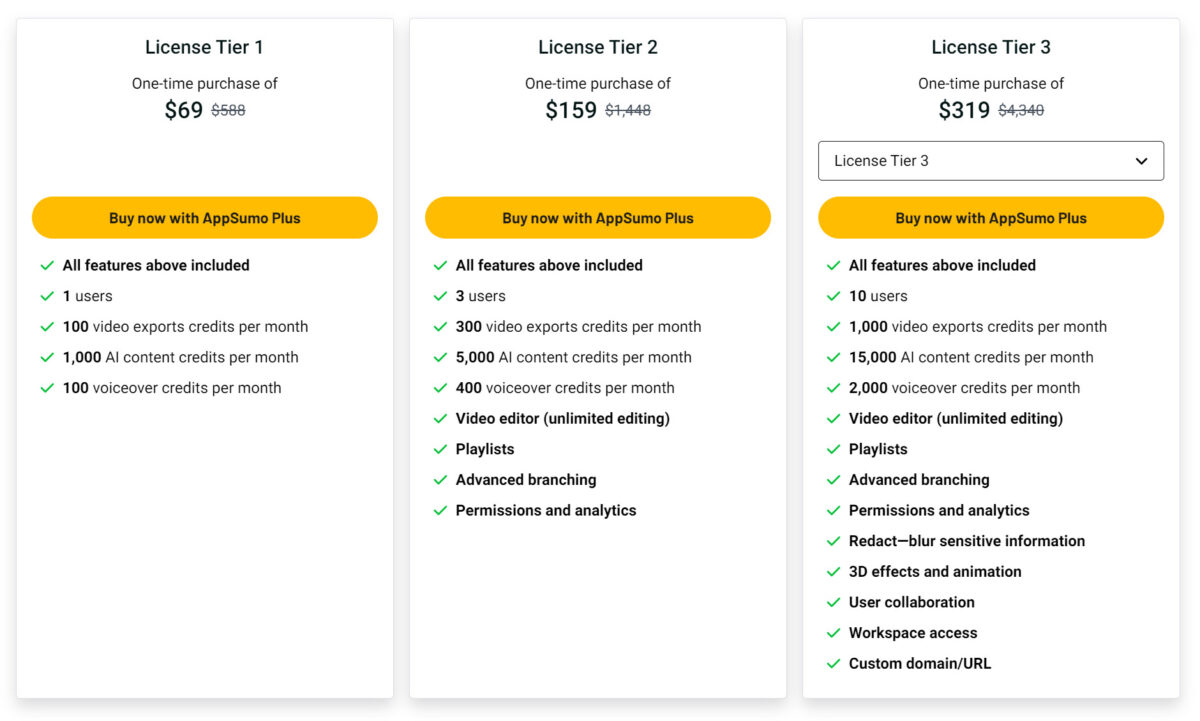1200x721 pixels.
Task: Click the $69 price in Tier 1
Action: pyautogui.click(x=184, y=110)
